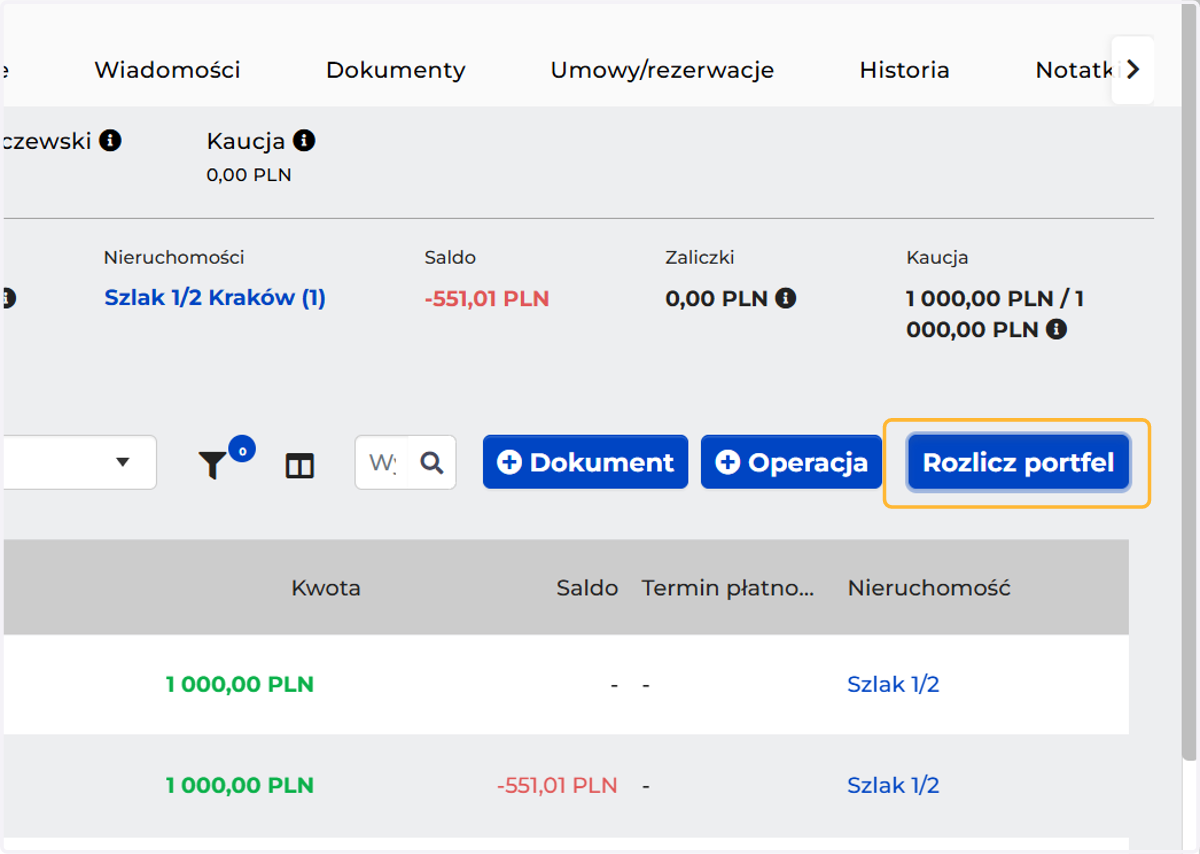The image size is (1200, 854).
Task: Show info beside top Kaucja label
Action: (x=305, y=141)
